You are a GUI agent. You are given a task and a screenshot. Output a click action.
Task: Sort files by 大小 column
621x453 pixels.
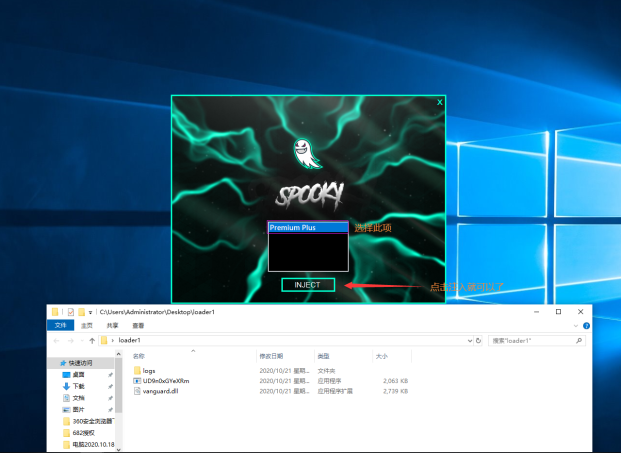coord(381,356)
